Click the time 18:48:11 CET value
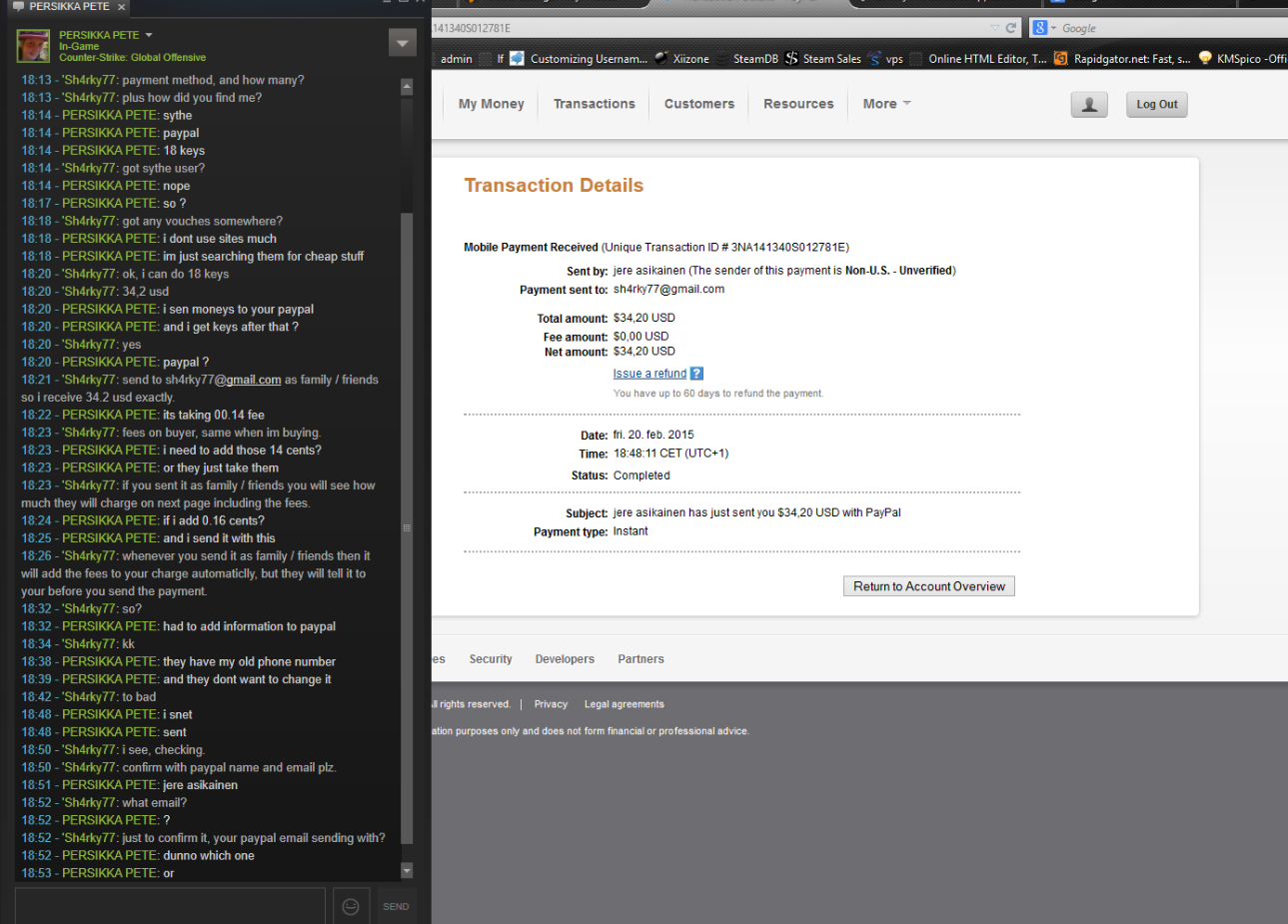The height and width of the screenshot is (924, 1288). point(671,454)
